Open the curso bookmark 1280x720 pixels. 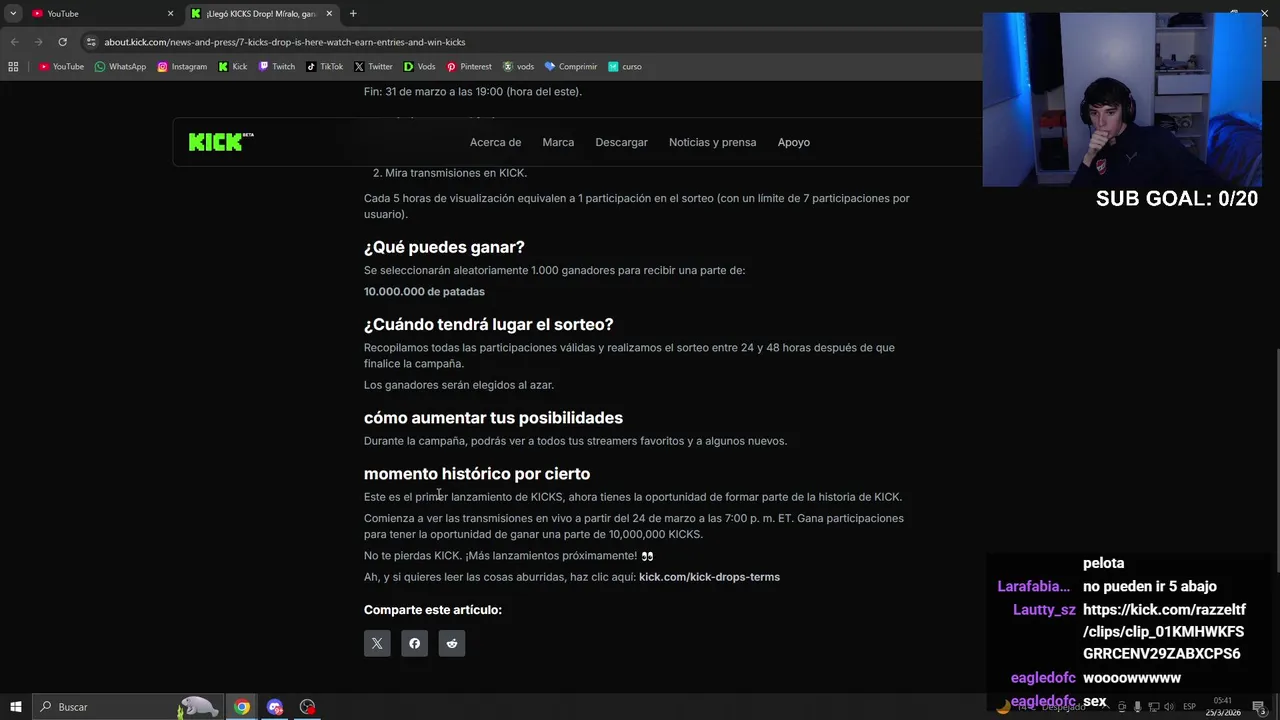625,67
